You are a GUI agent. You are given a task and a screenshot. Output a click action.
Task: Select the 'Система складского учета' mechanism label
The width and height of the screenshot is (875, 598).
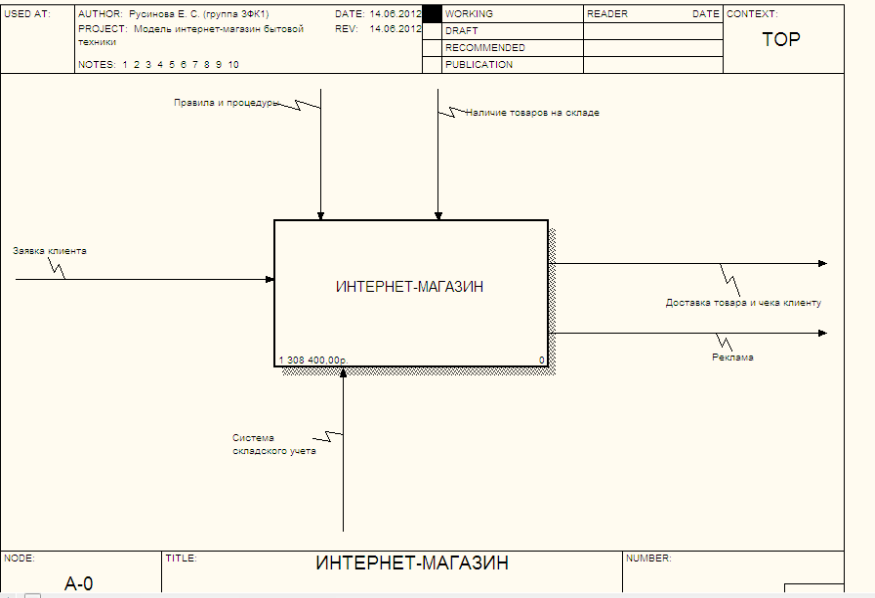pyautogui.click(x=274, y=444)
